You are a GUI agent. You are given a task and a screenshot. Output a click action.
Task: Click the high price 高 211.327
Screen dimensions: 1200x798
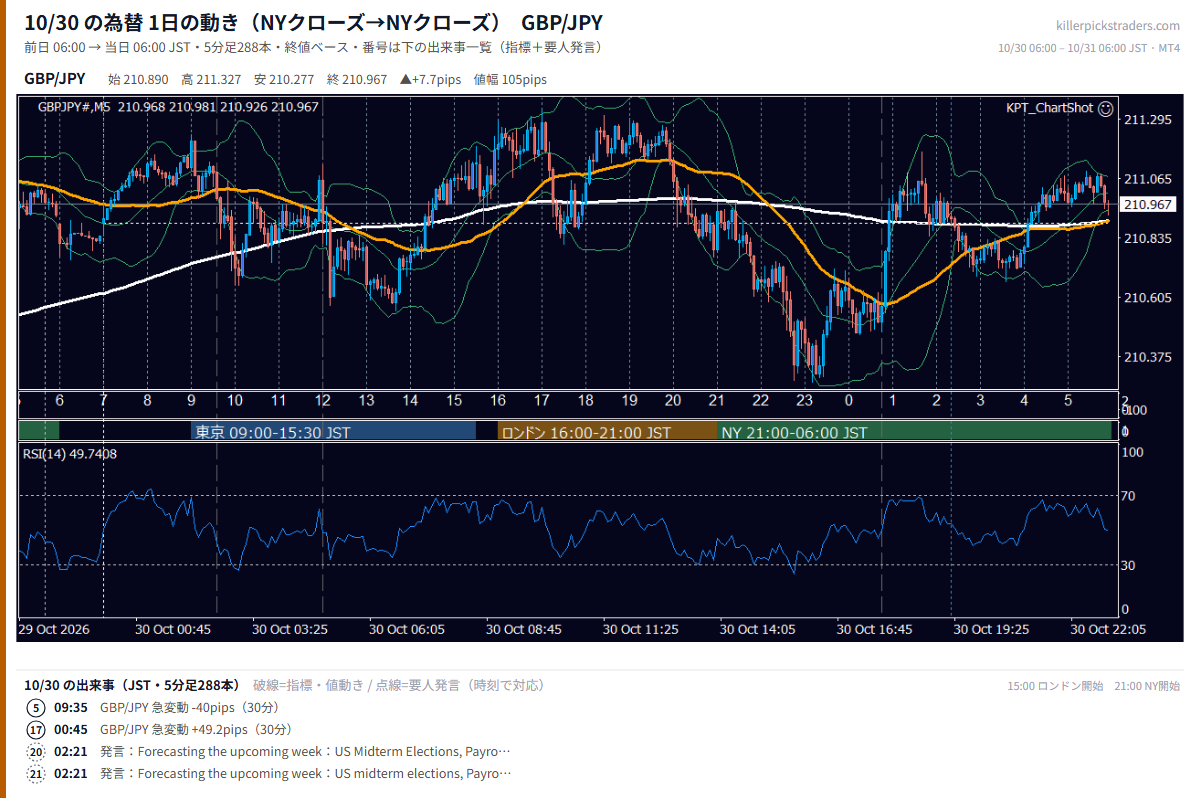(x=211, y=80)
